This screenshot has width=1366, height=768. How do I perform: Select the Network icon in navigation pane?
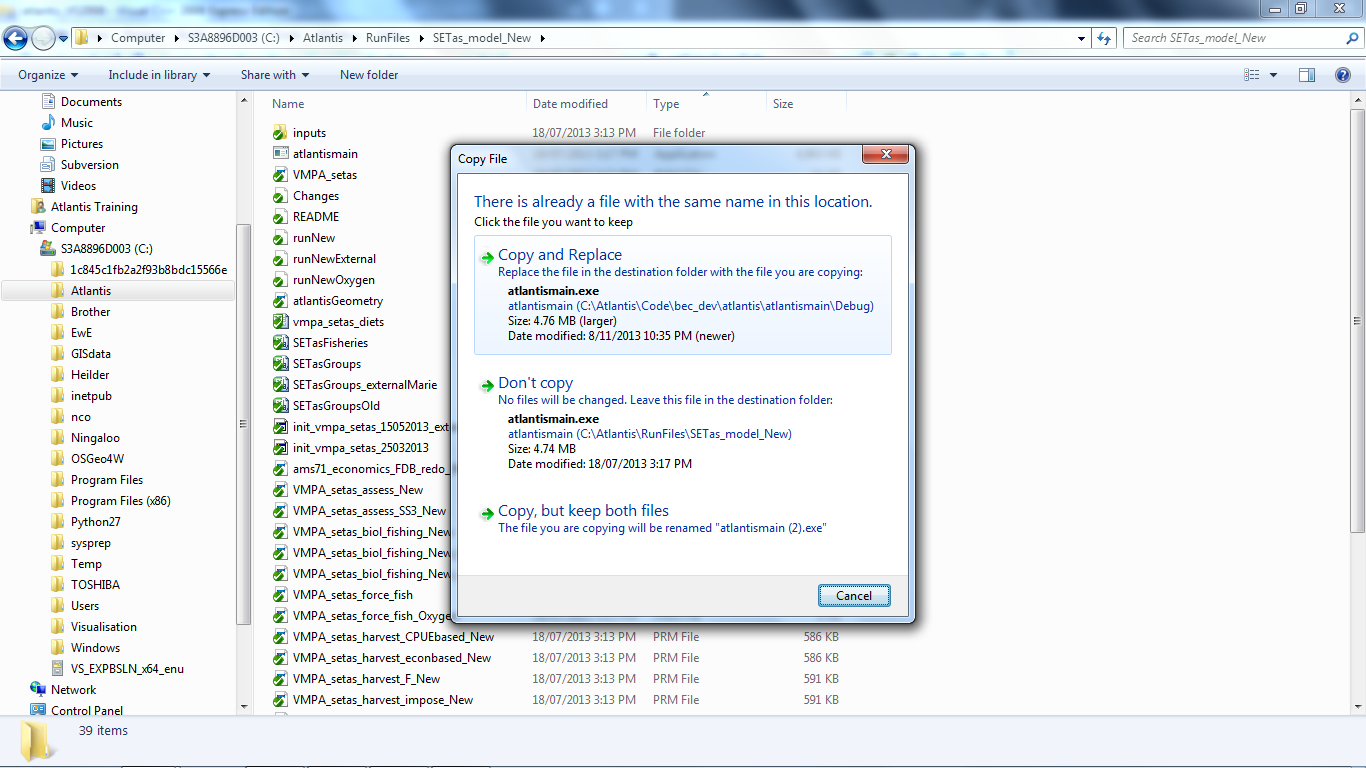(x=38, y=689)
